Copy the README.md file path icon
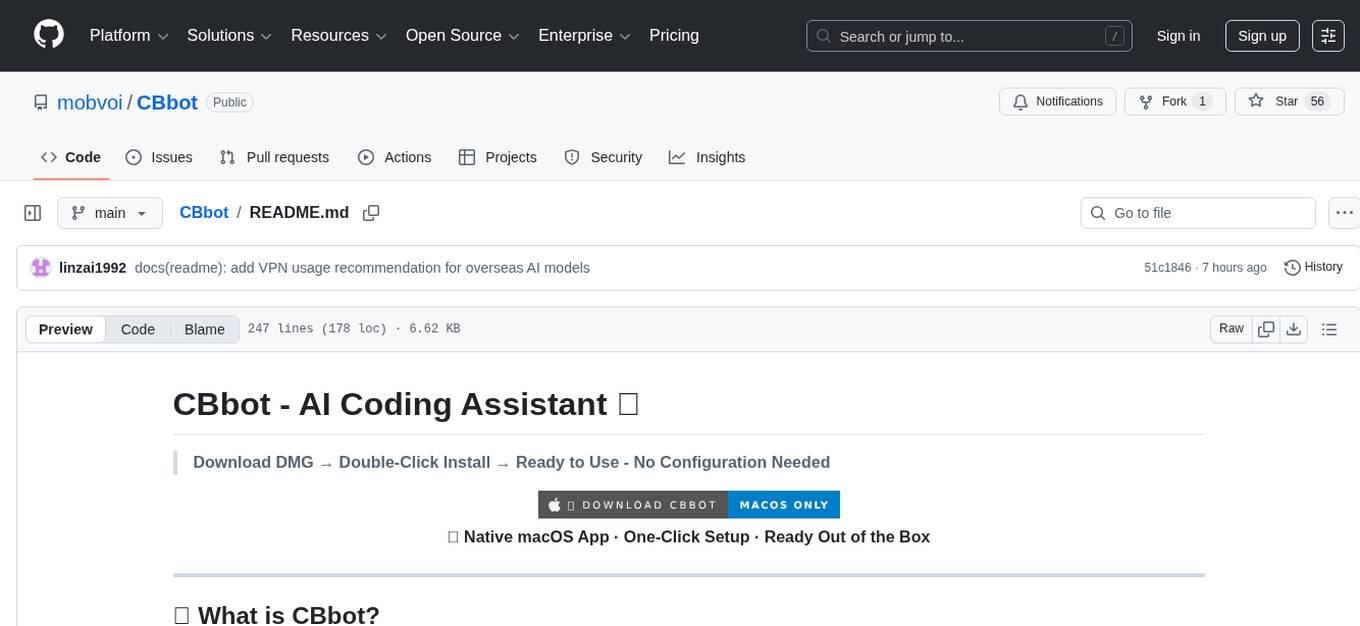Viewport: 1360px width, 626px height. pos(371,212)
